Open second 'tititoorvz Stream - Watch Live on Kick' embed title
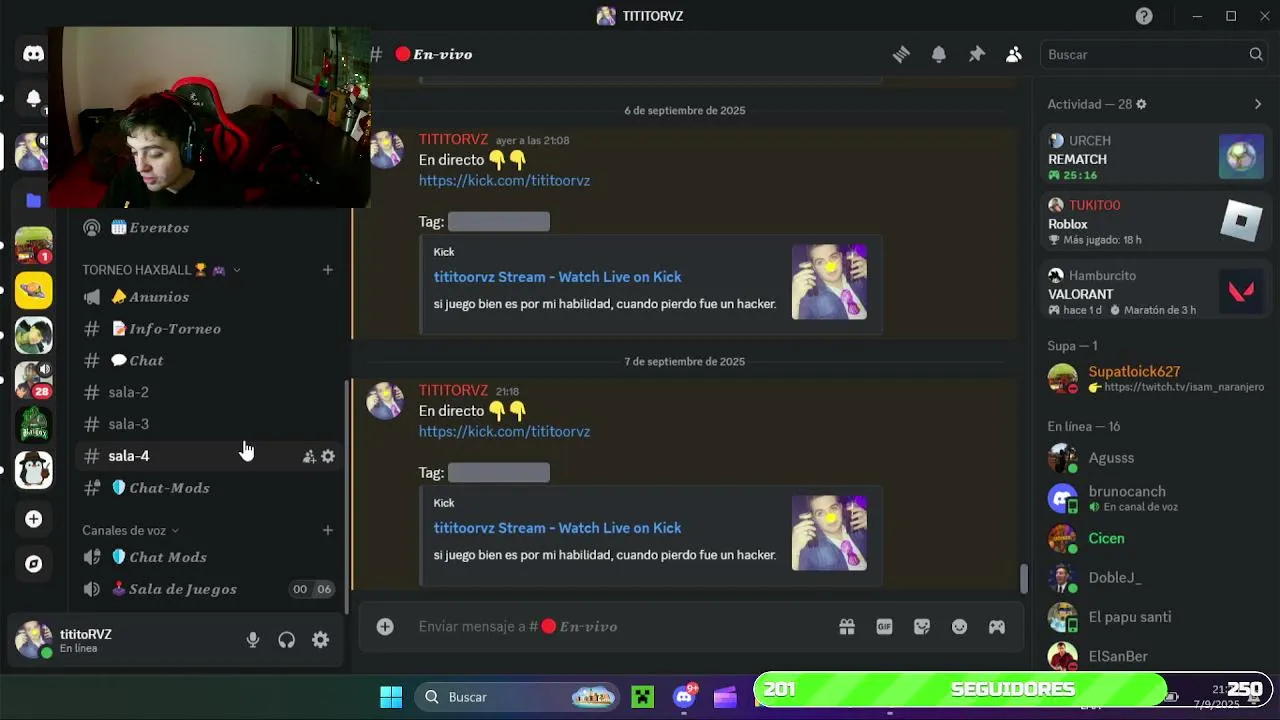This screenshot has width=1280, height=720. pyautogui.click(x=557, y=528)
